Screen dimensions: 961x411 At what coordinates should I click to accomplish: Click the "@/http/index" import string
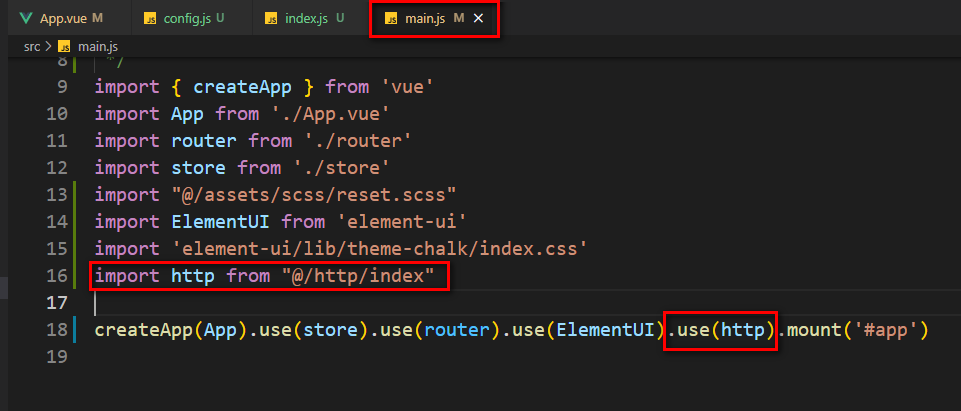358,276
